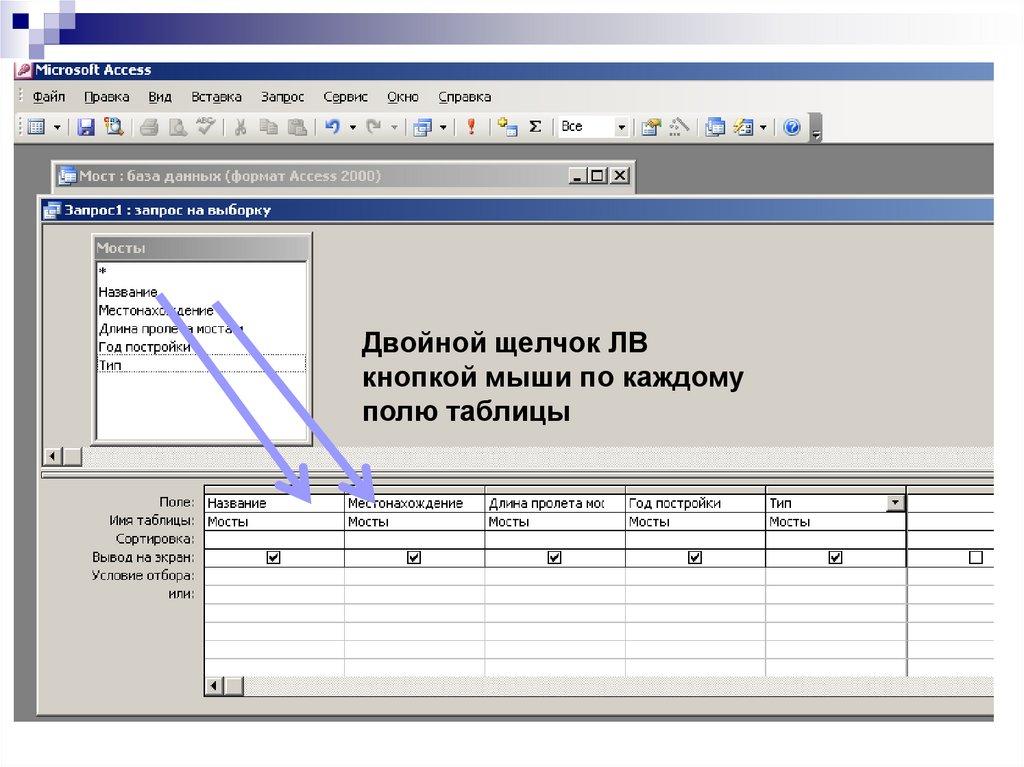
Task: Uncheck the display checkbox for Название column
Action: 274,558
